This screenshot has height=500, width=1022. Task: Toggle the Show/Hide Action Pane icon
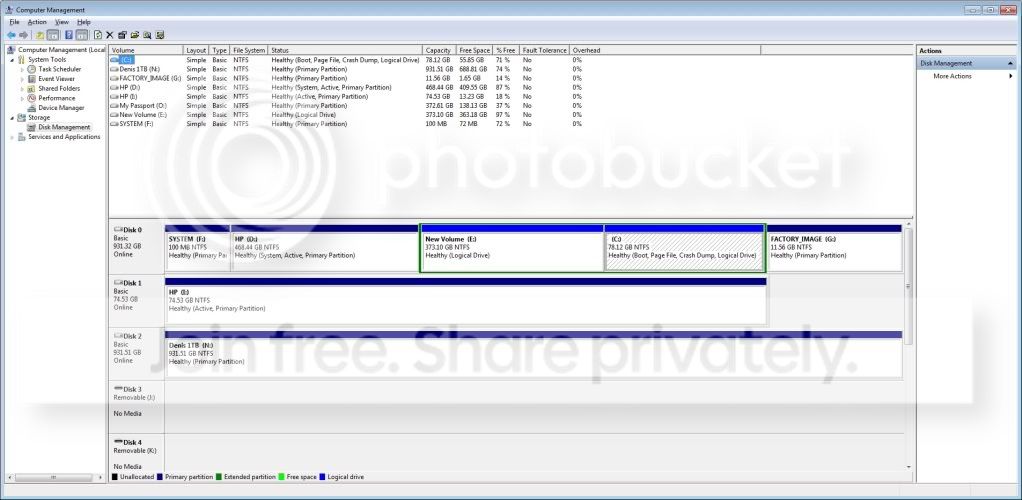(81, 35)
